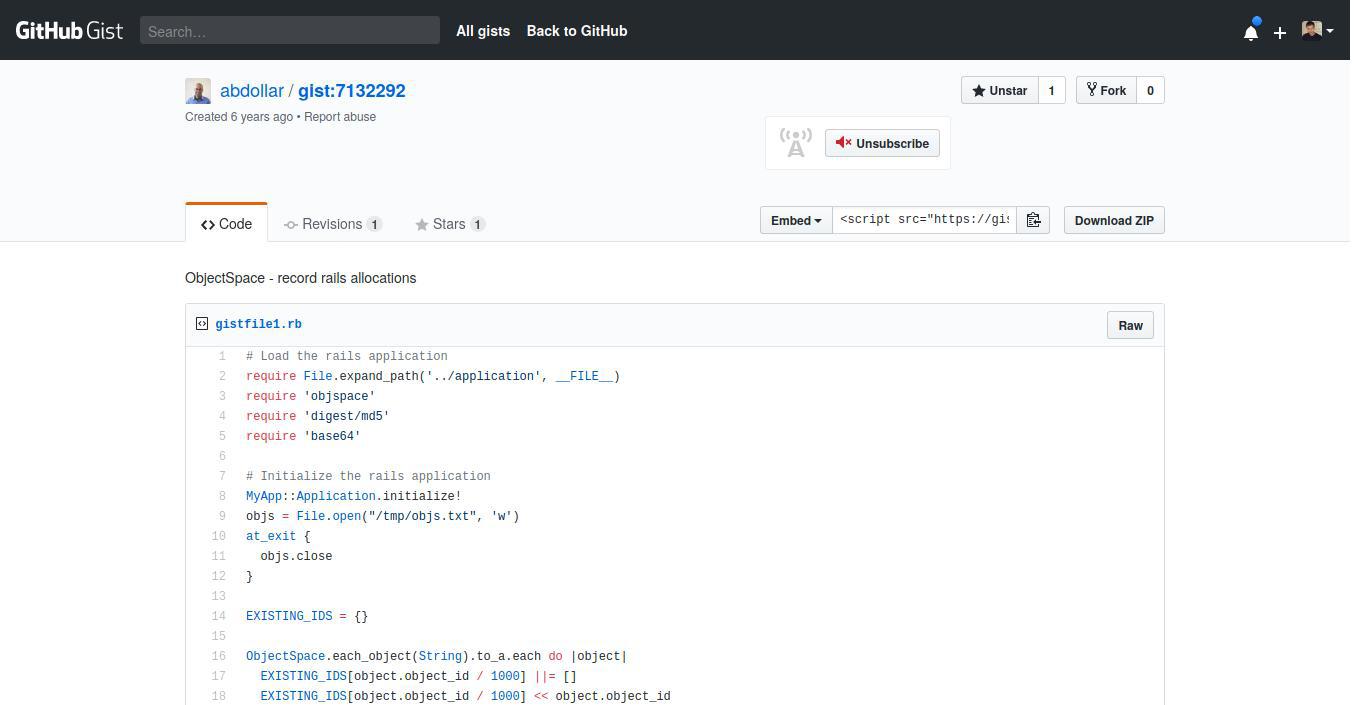Open the gist:7132292 title link
This screenshot has height=705, width=1366.
[352, 91]
